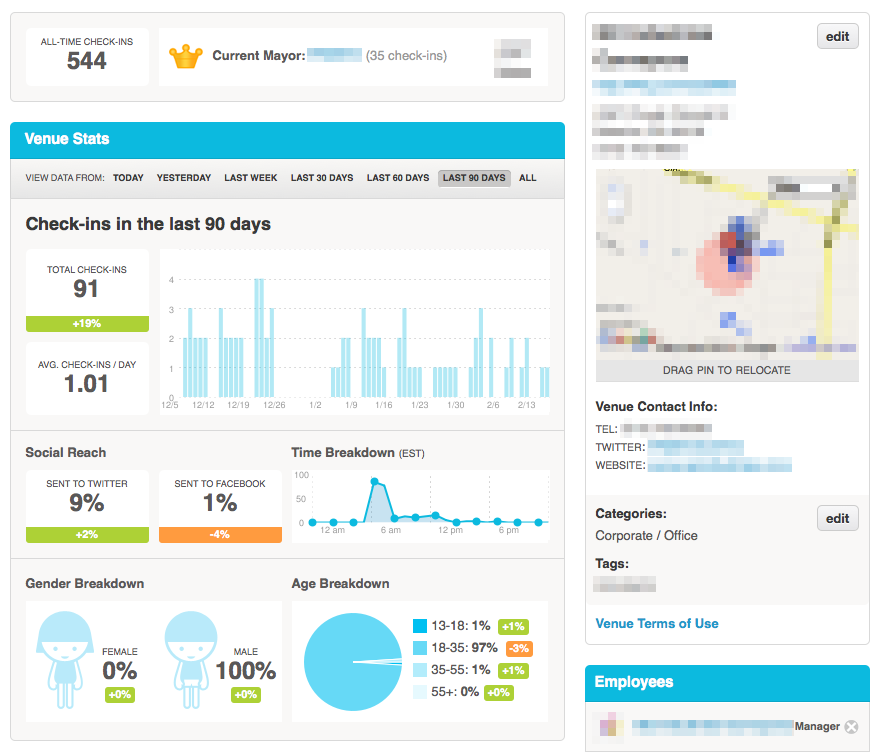Show All time venue data
The height and width of the screenshot is (752, 879).
[527, 178]
